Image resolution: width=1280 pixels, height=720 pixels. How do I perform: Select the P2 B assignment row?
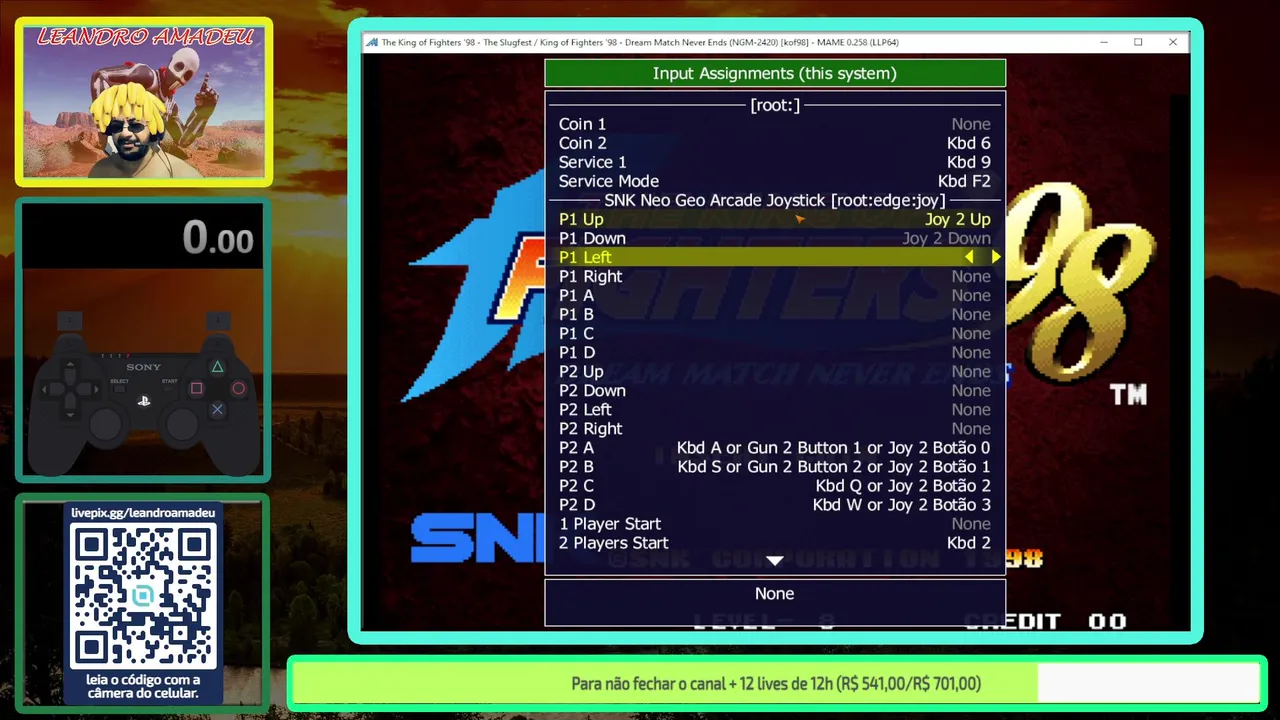(x=775, y=466)
